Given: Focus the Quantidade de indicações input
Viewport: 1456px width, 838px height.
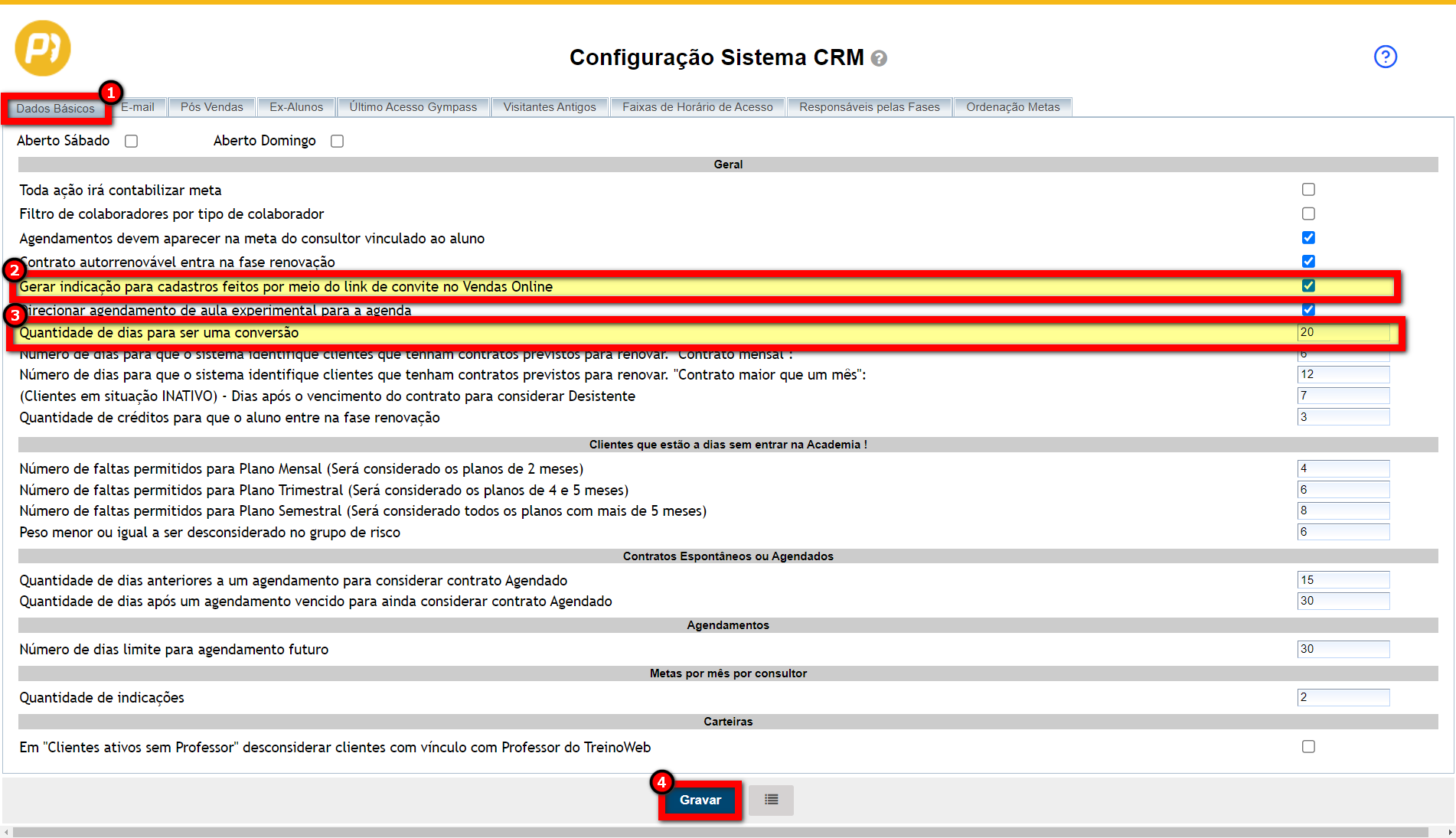Looking at the screenshot, I should pyautogui.click(x=1343, y=697).
